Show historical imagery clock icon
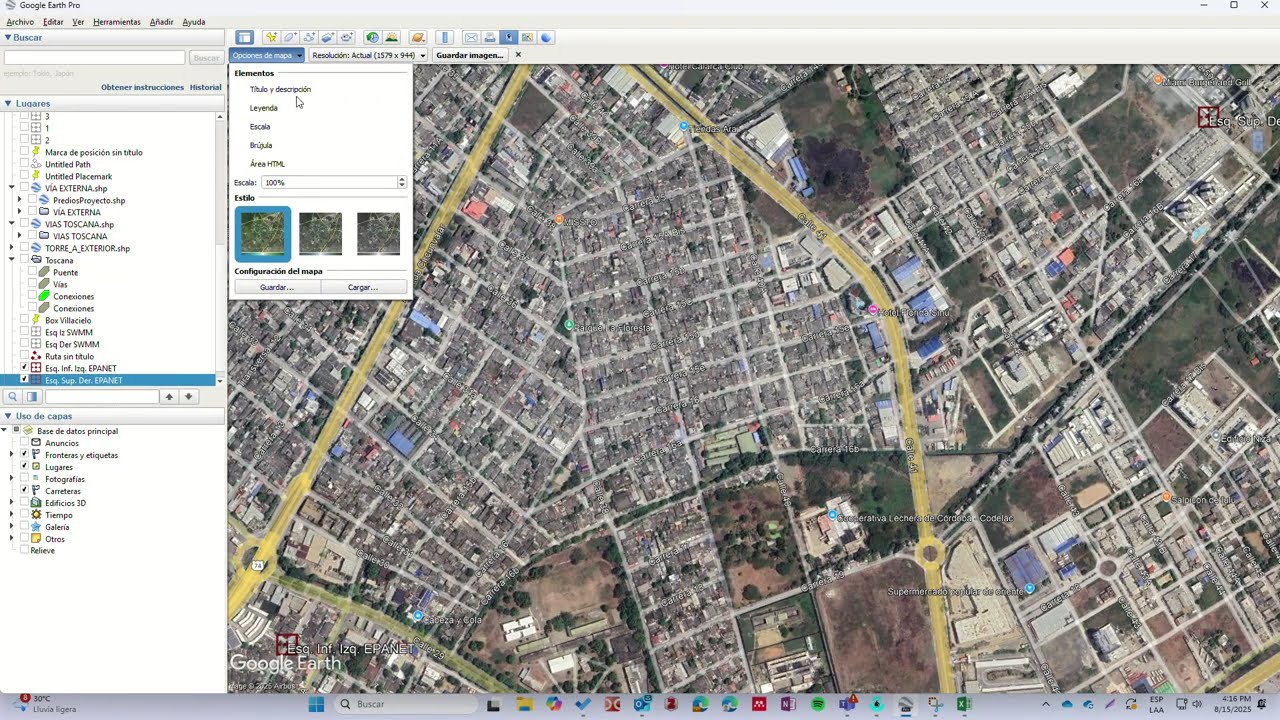The image size is (1280, 720). 372,38
